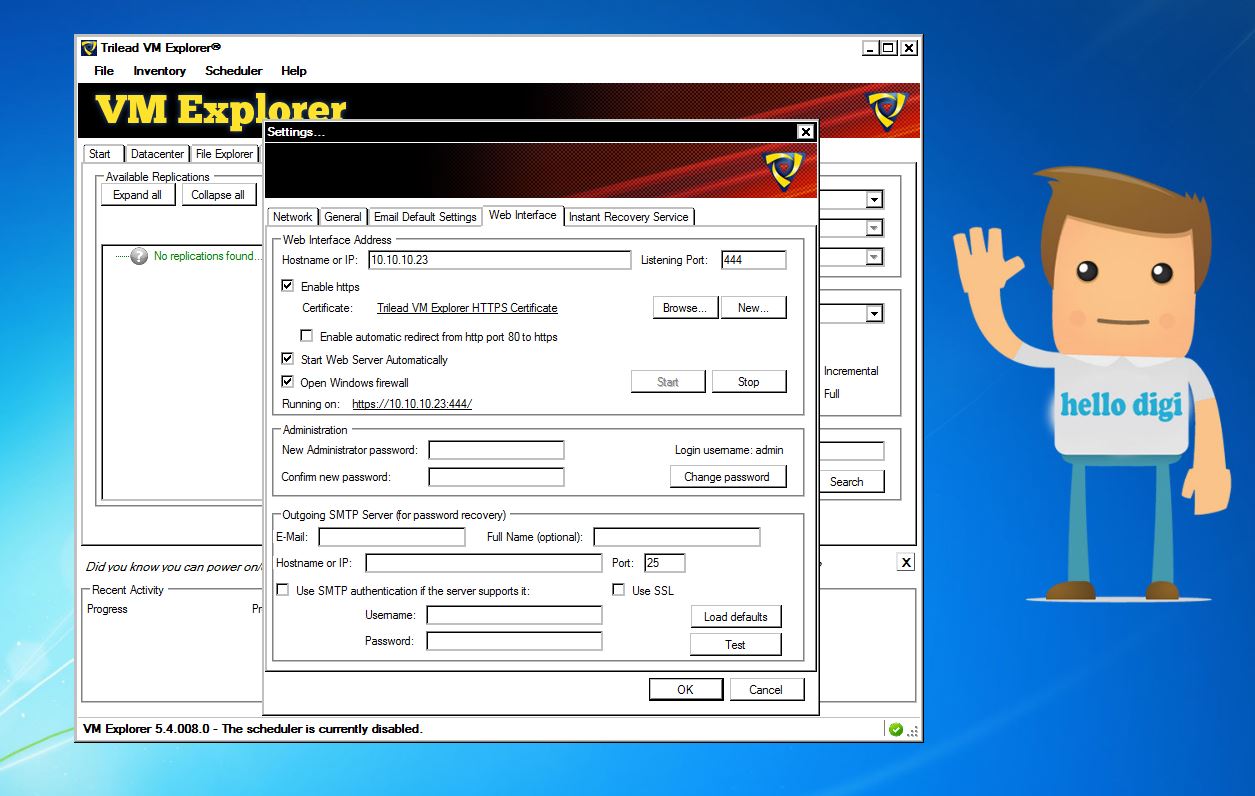Screen dimensions: 1255x796
Task: Click the shield logo in VM Explorer banner
Action: (886, 110)
